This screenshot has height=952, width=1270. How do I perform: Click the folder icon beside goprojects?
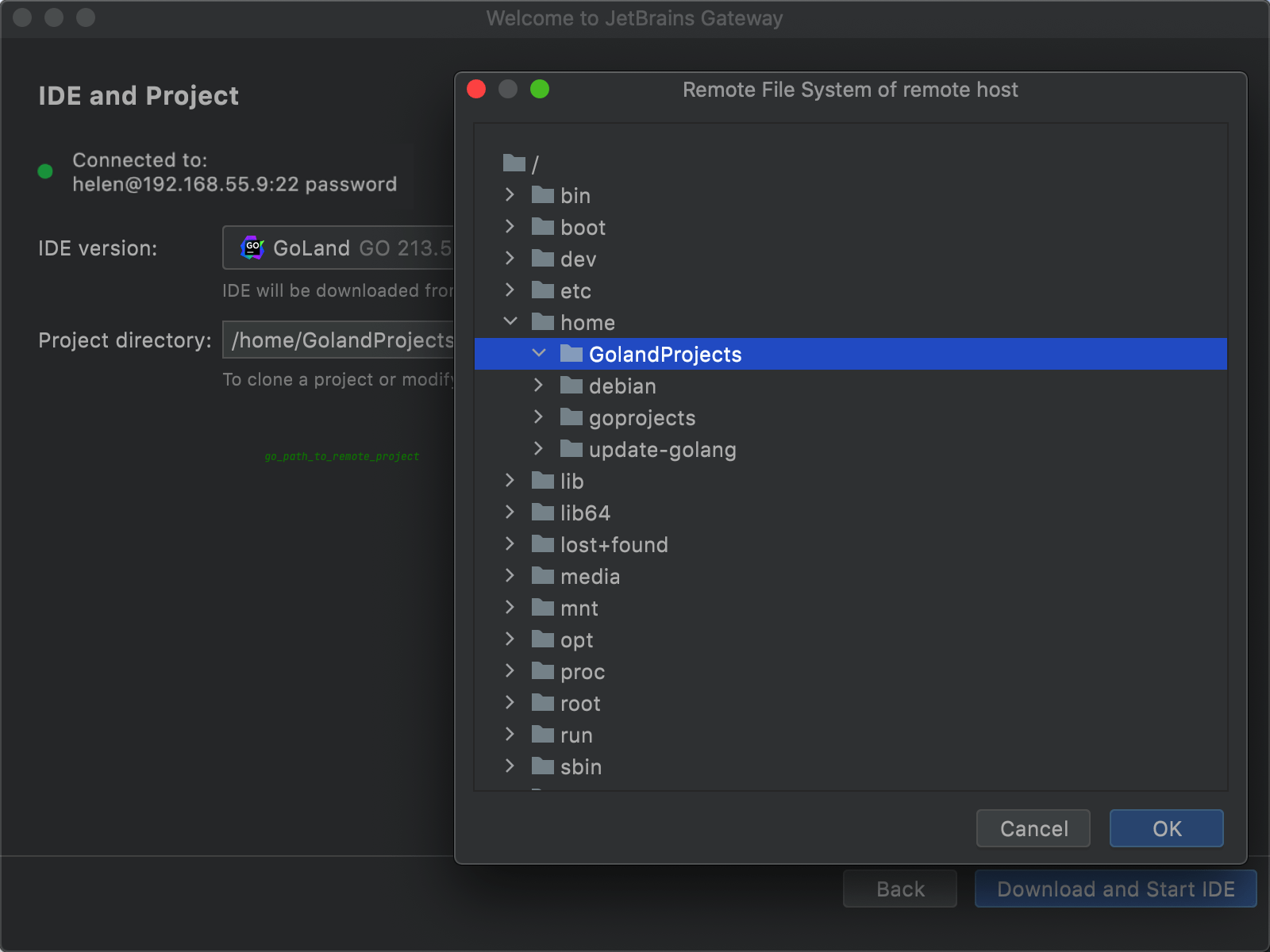pos(570,417)
